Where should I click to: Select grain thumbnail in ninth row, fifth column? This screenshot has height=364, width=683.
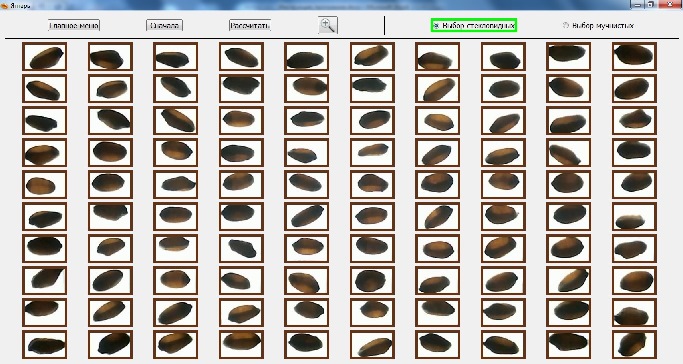point(306,312)
